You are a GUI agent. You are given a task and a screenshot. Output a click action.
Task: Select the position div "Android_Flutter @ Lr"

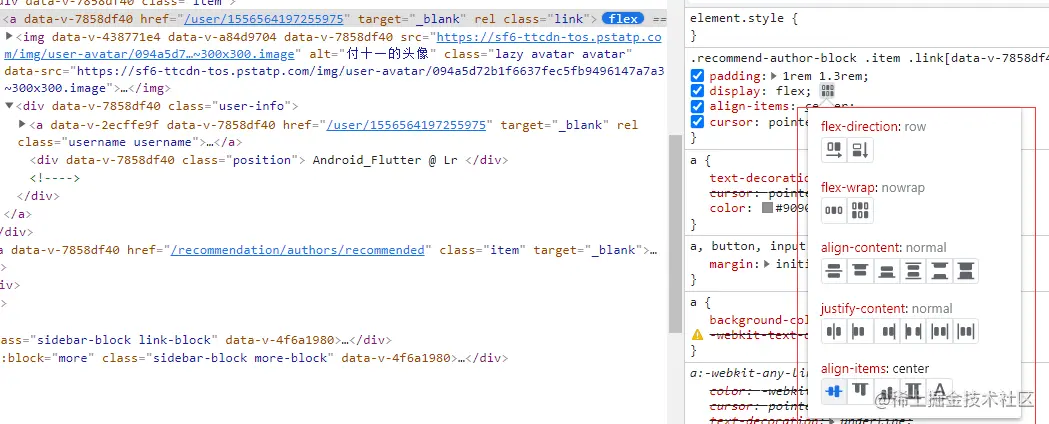coord(269,160)
